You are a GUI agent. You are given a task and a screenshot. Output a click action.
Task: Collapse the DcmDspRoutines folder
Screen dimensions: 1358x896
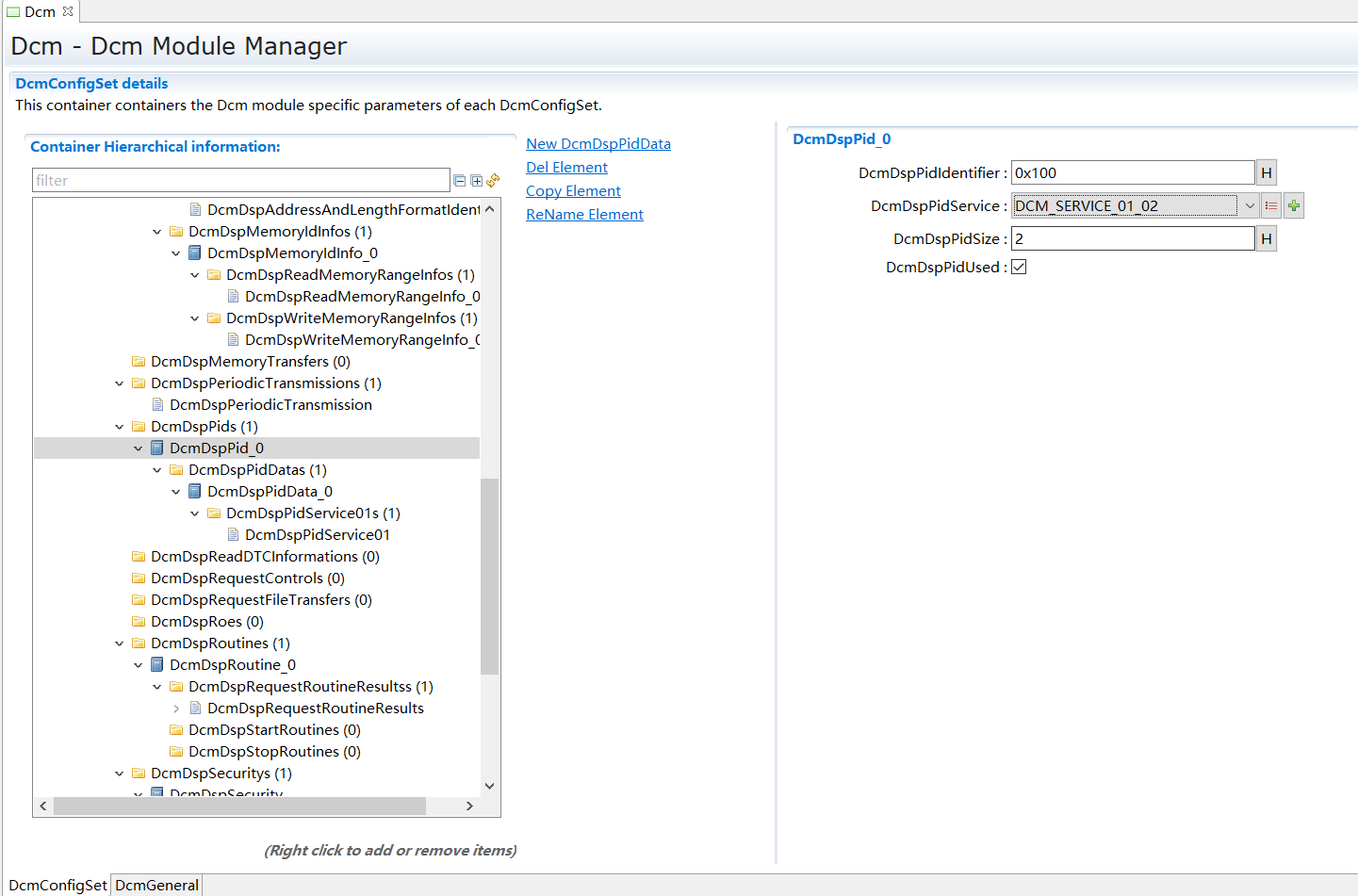pos(120,643)
